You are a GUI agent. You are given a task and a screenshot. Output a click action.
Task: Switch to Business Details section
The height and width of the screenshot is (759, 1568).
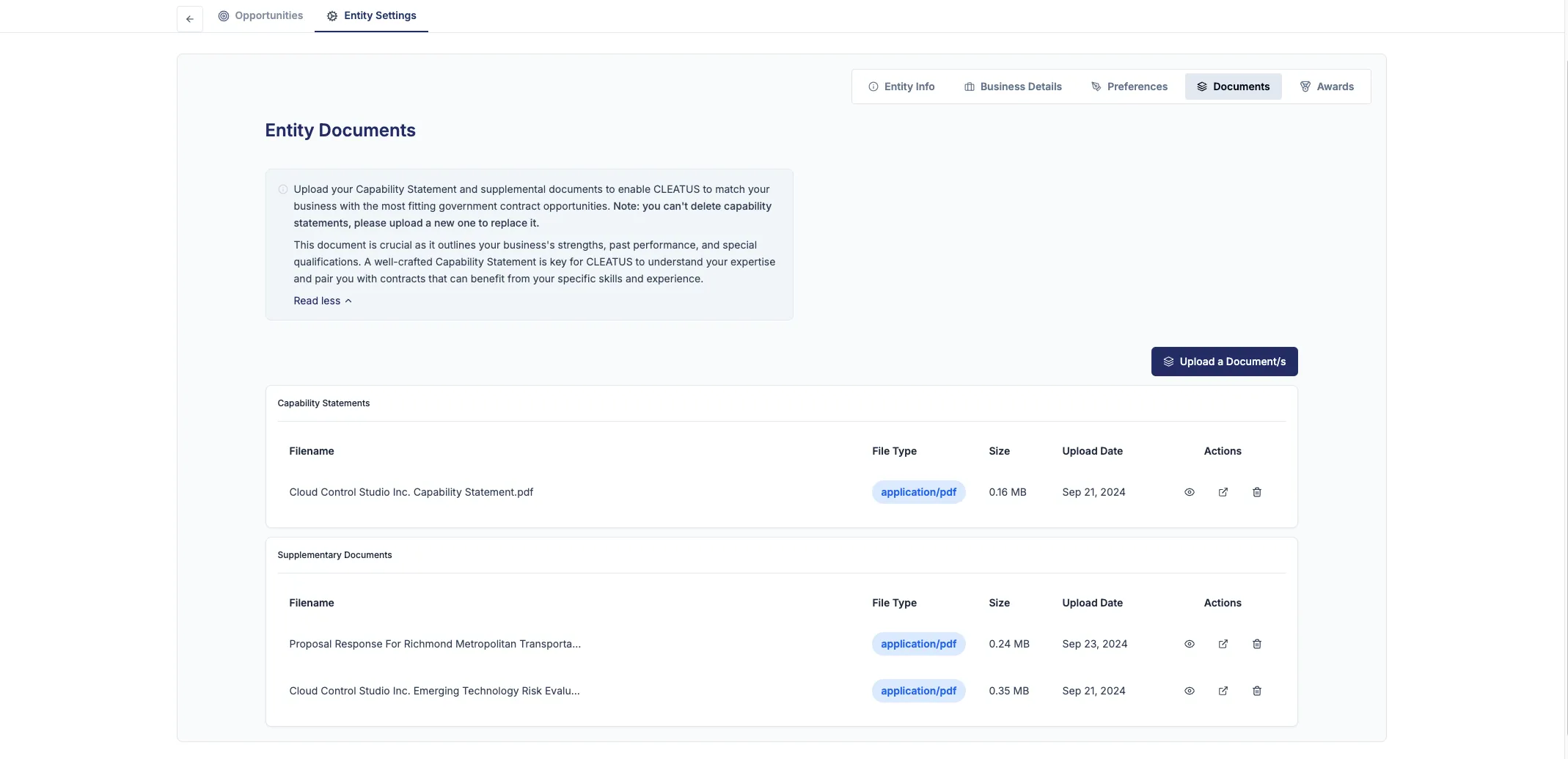(1013, 87)
